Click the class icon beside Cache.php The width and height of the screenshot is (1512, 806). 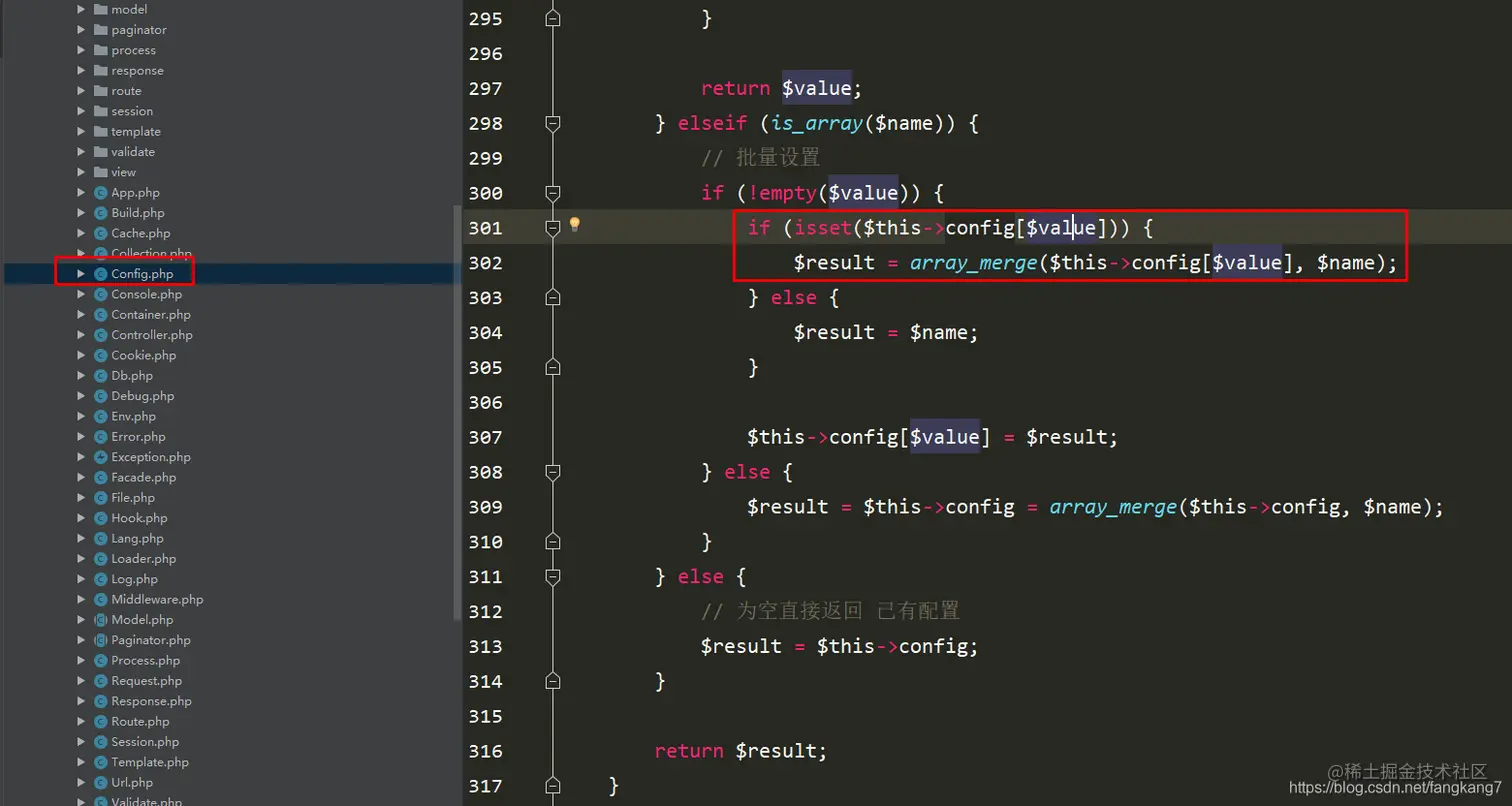tap(100, 233)
